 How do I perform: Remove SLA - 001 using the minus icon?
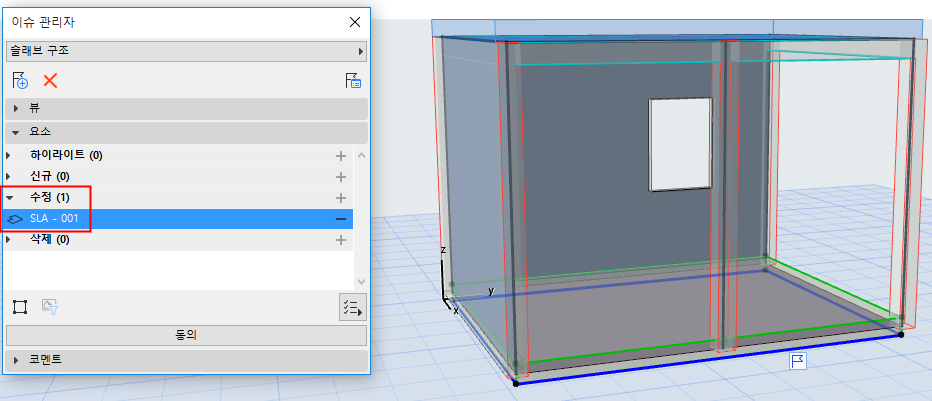(x=341, y=219)
